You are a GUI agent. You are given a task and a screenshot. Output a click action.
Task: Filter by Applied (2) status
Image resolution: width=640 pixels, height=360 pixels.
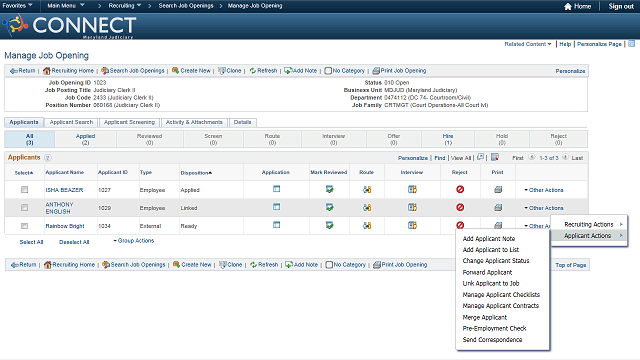pos(85,139)
